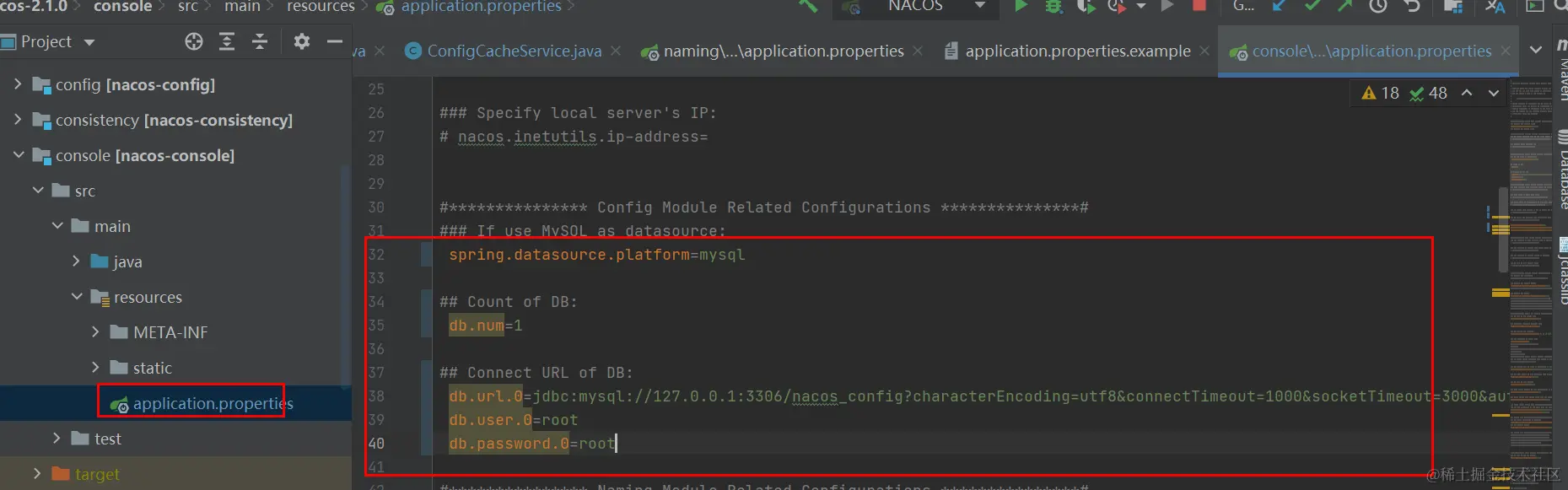Collapse the main folder
Image resolution: width=1568 pixels, height=490 pixels.
[x=57, y=226]
